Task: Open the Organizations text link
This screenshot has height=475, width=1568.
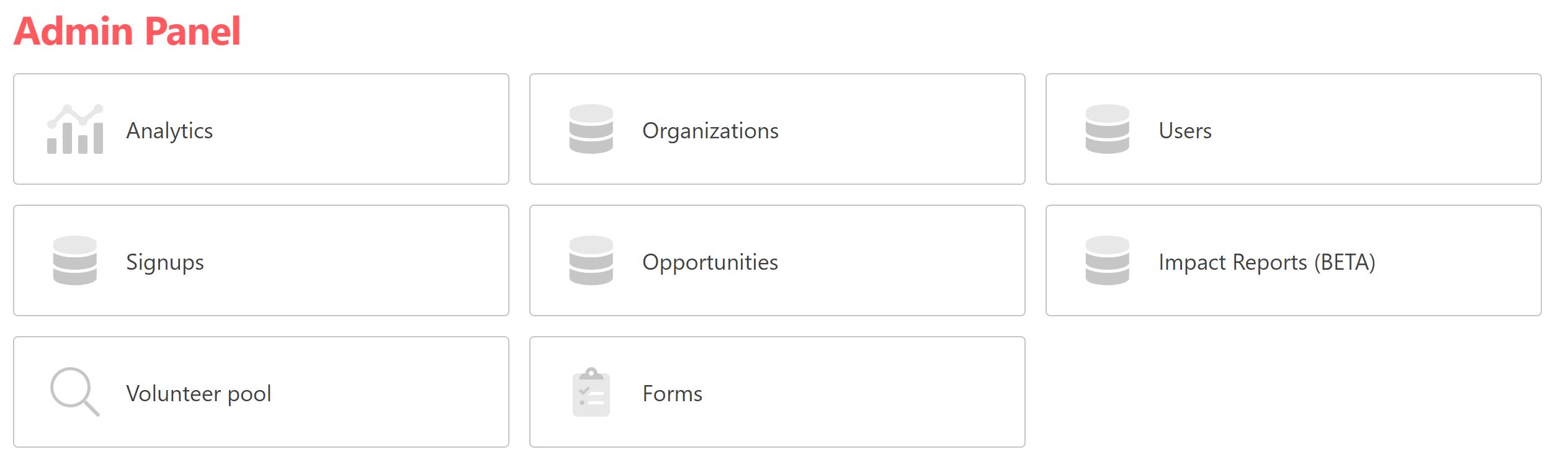Action: [x=710, y=131]
